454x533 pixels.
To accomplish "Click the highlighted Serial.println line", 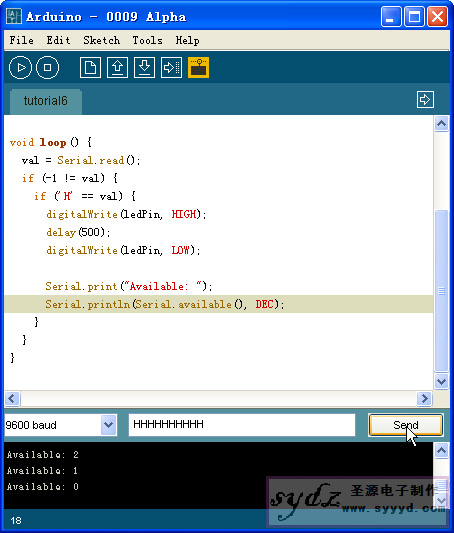I will 219,304.
